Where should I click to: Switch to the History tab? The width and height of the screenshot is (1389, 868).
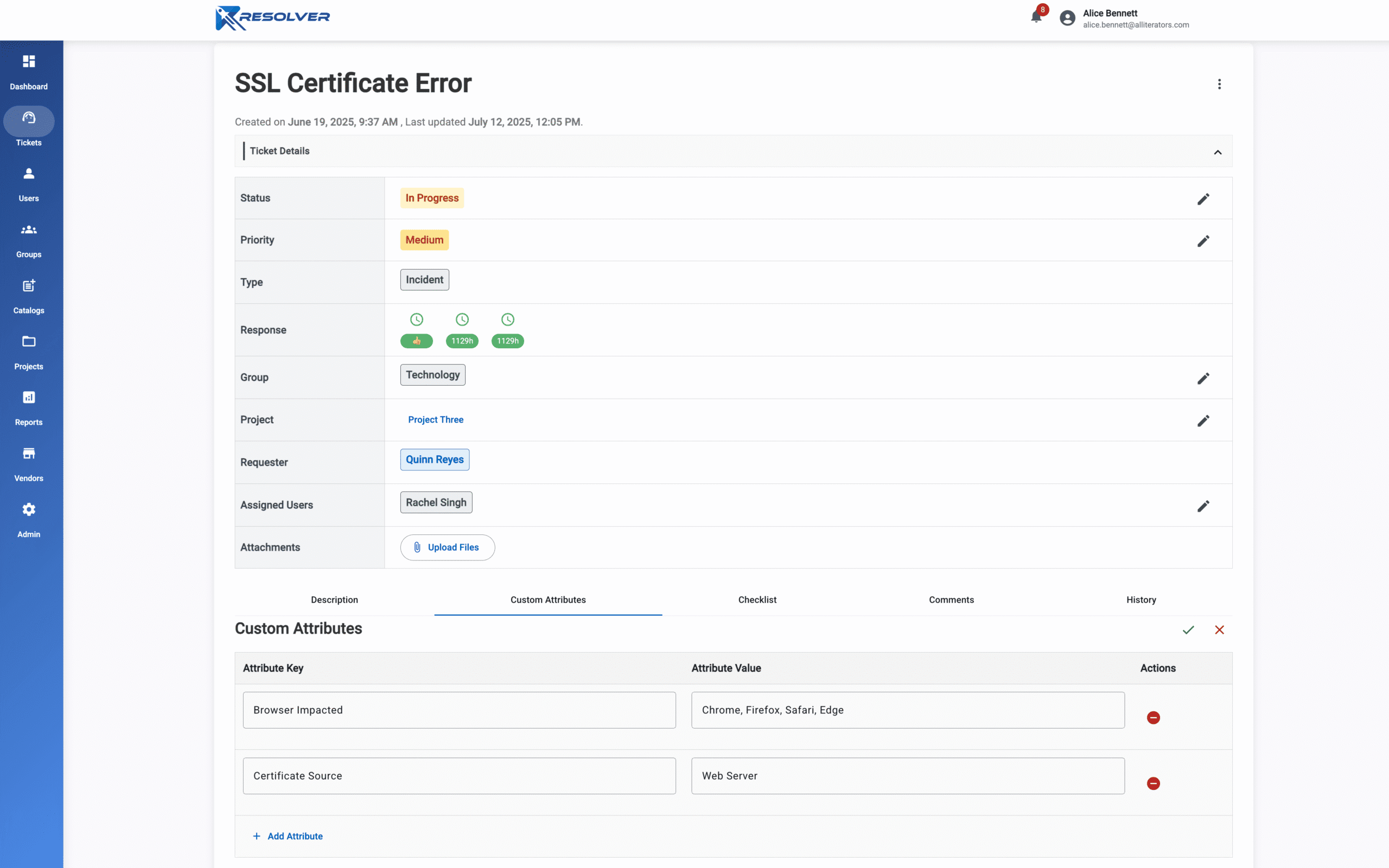point(1140,599)
